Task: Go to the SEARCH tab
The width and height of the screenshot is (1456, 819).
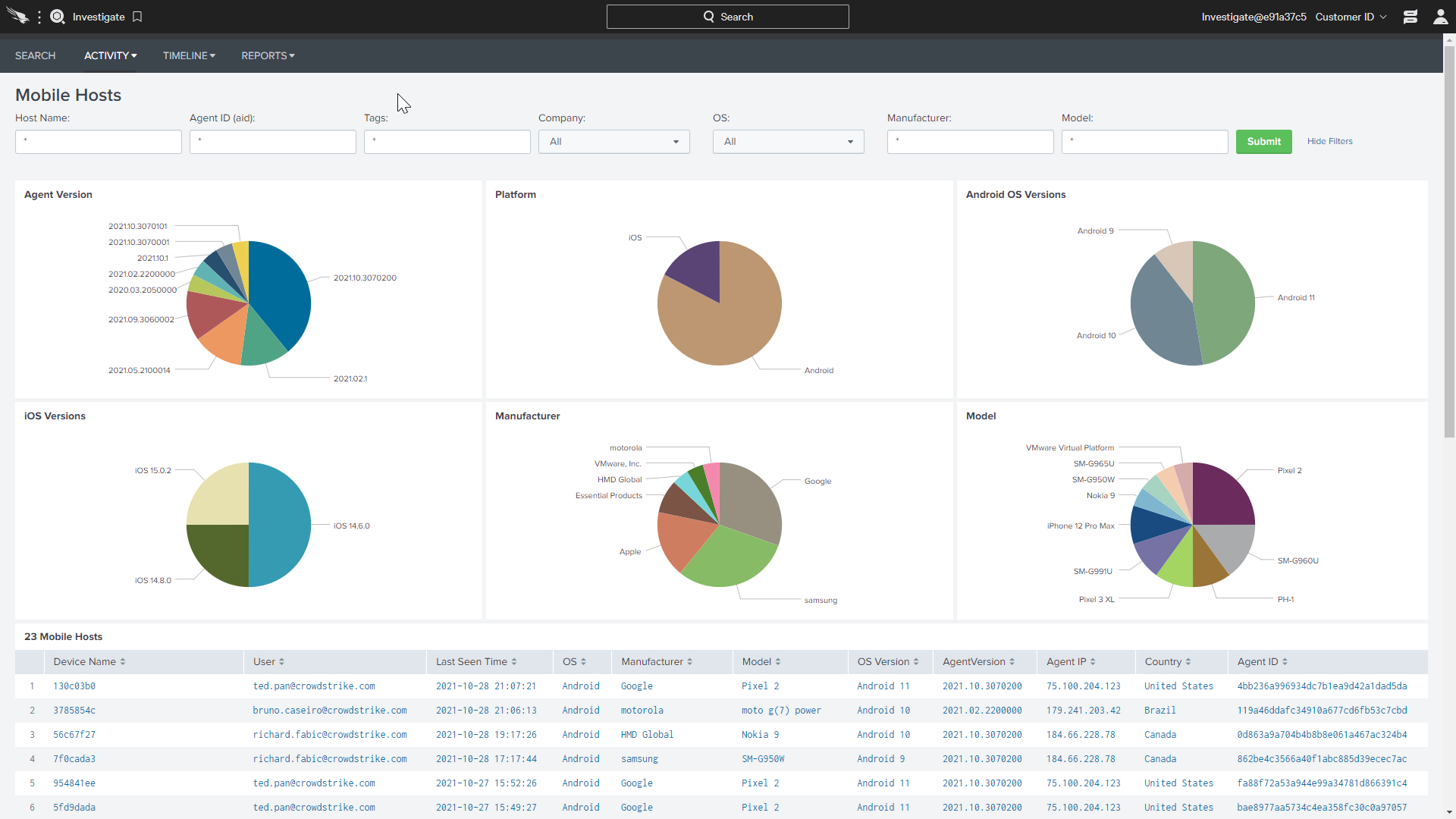Action: coord(36,55)
